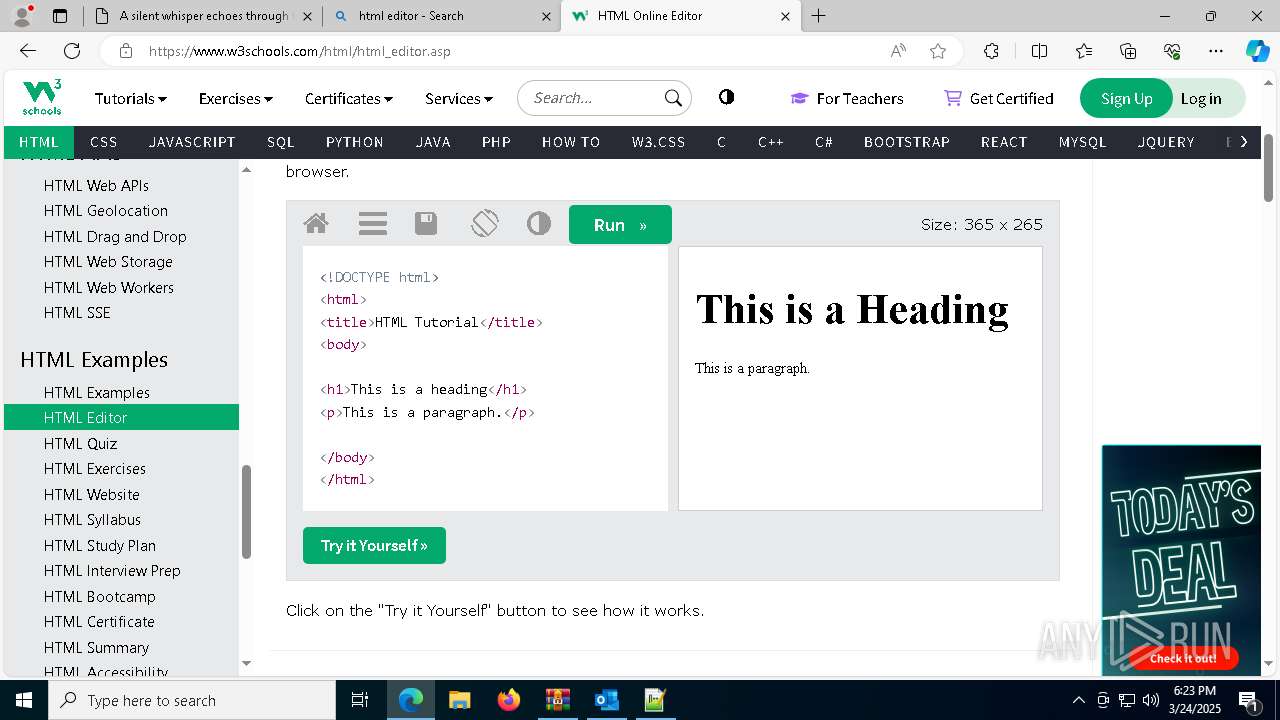Switch to 'A silent whisper echoes' tab
Screen dimensions: 1280x720
click(203, 16)
